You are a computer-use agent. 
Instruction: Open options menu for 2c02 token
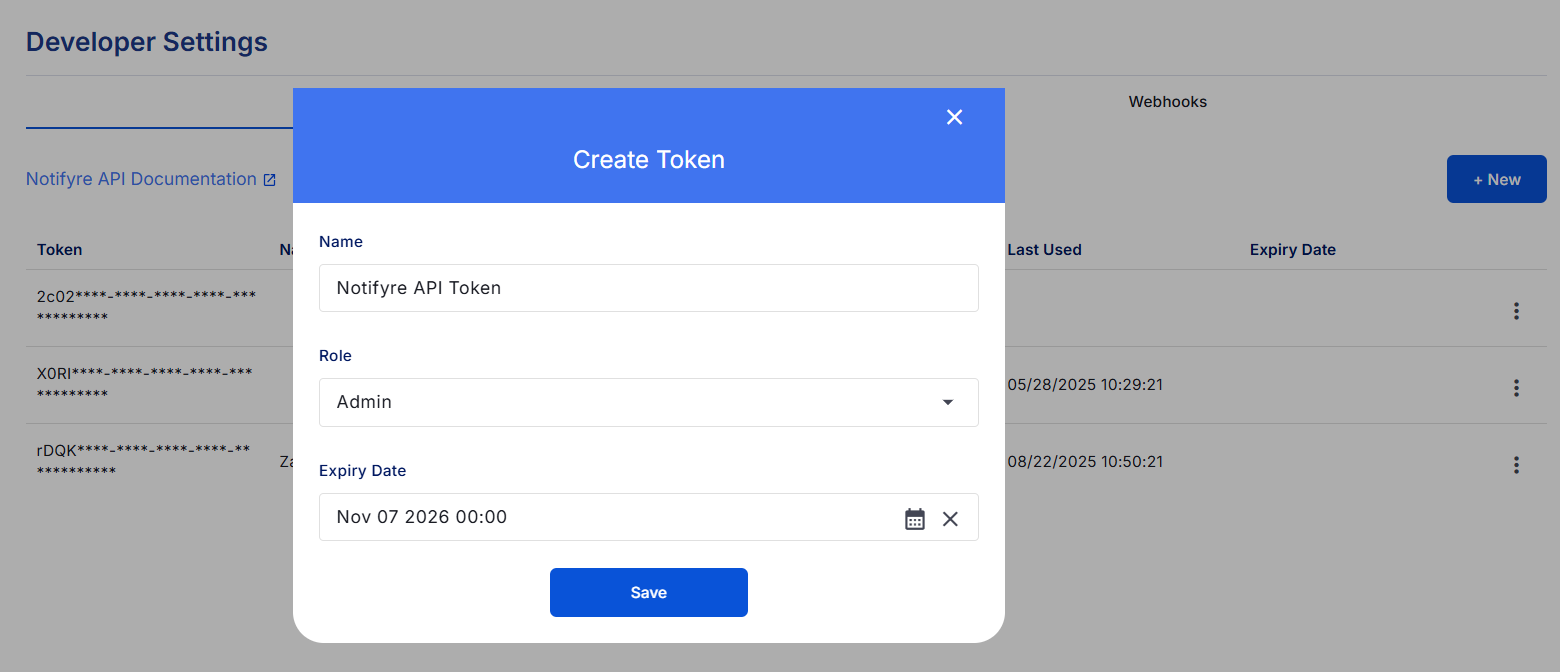pyautogui.click(x=1516, y=311)
